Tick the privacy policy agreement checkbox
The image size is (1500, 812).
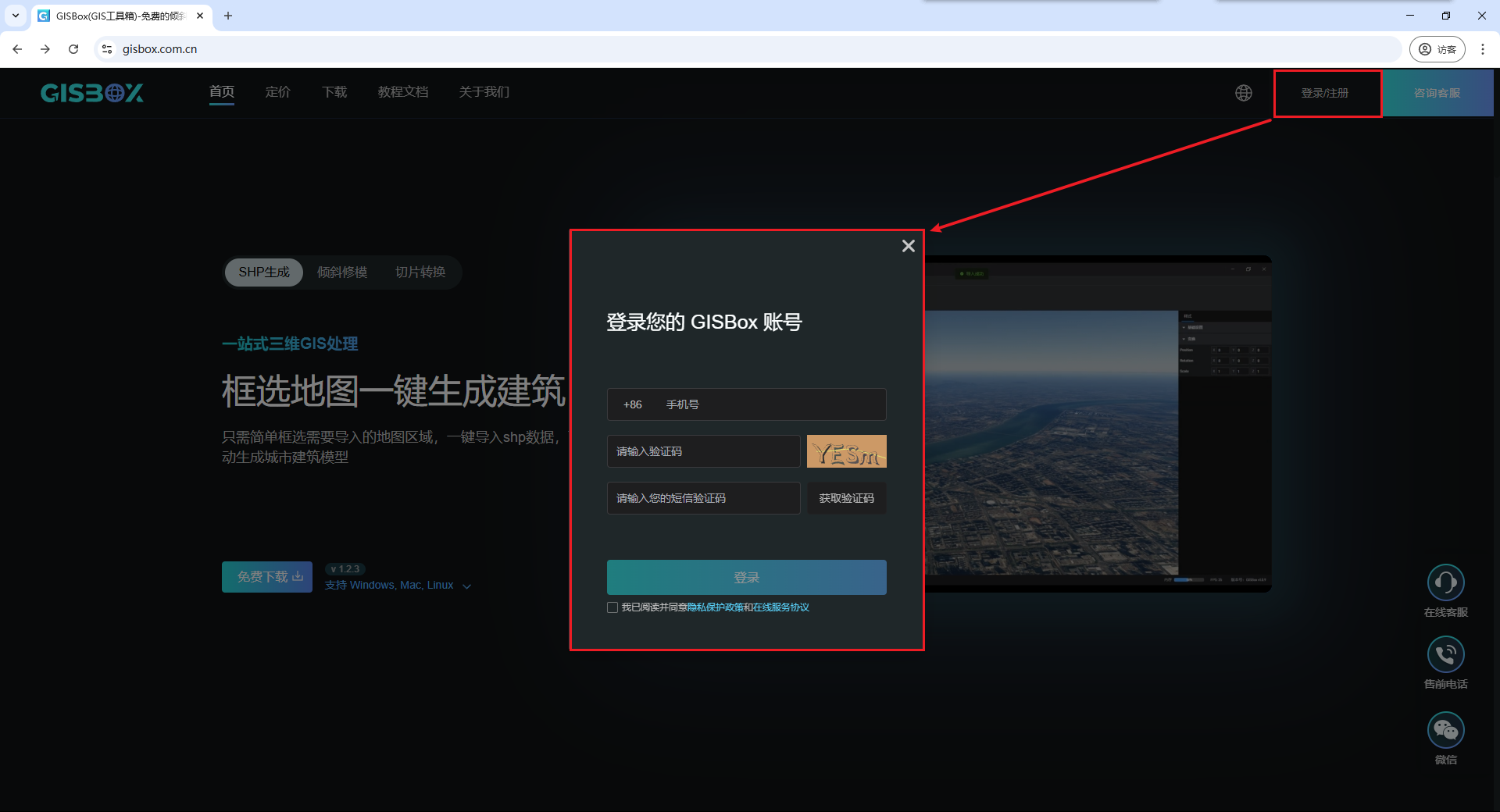tap(612, 607)
